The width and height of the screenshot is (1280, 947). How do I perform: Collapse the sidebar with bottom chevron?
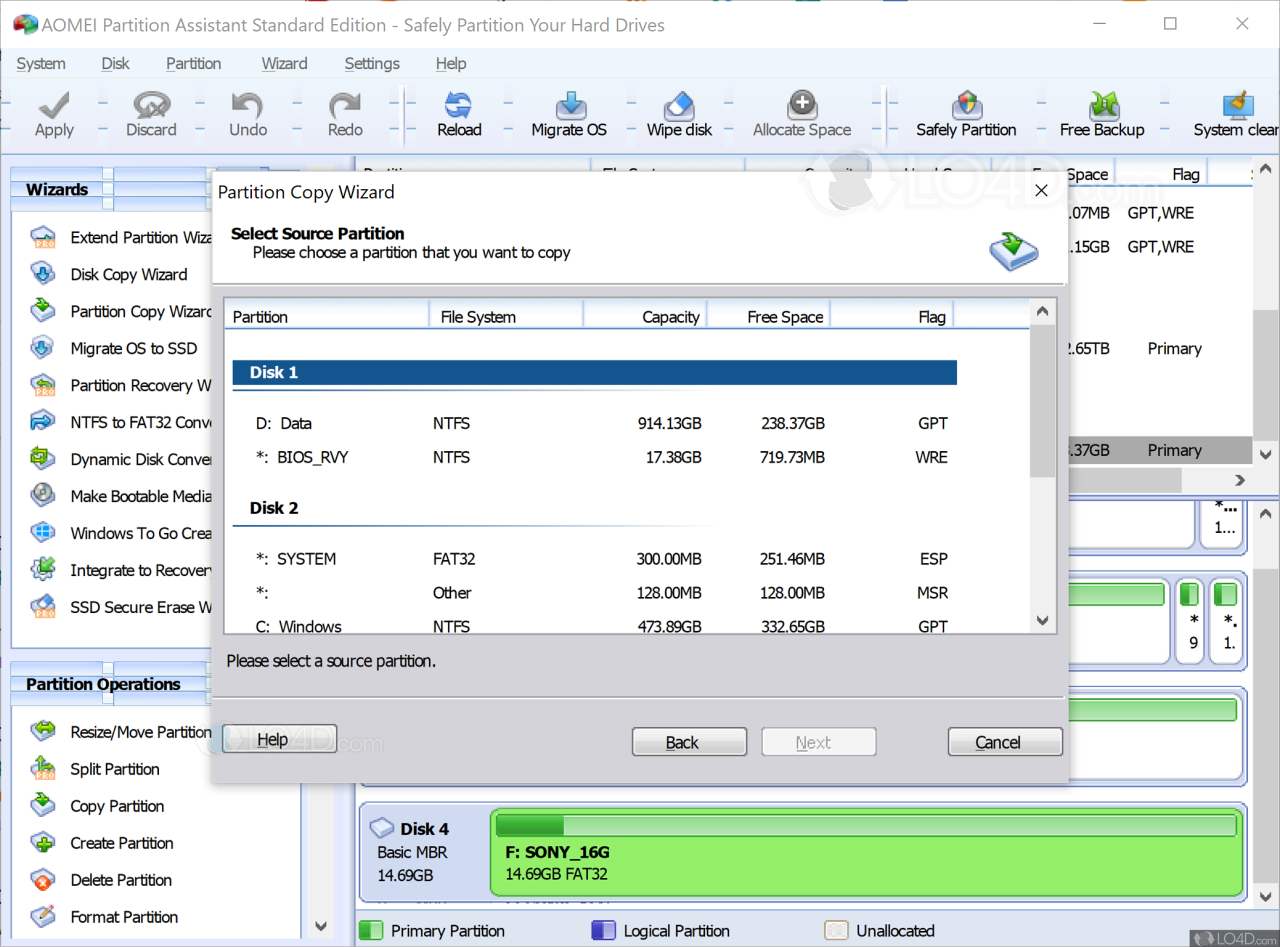(x=321, y=926)
